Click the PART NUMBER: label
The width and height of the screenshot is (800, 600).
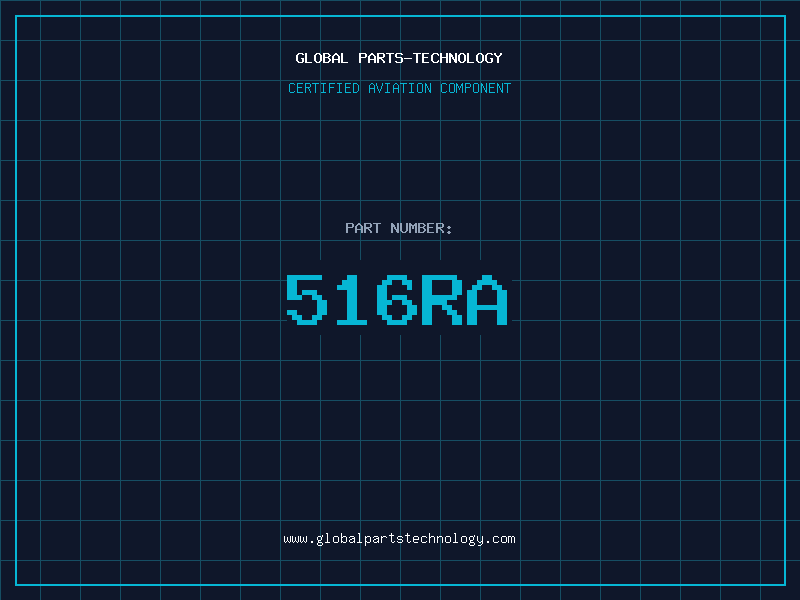[399, 228]
